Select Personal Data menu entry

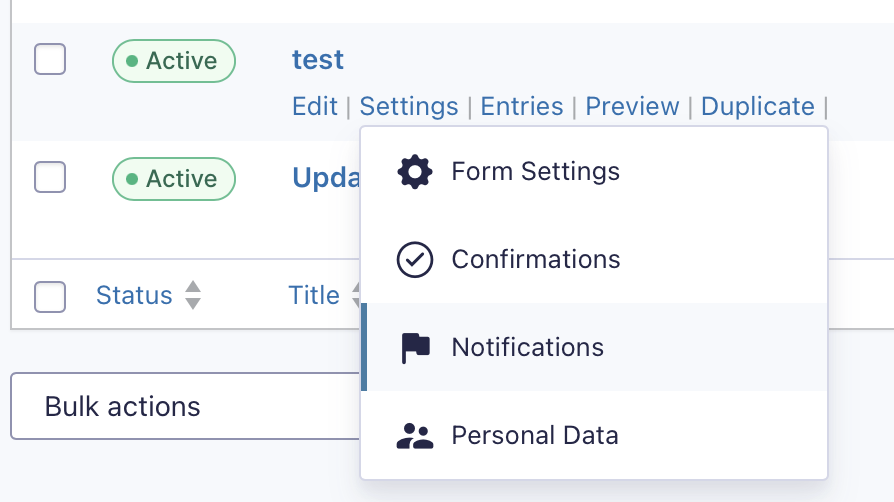(594, 435)
